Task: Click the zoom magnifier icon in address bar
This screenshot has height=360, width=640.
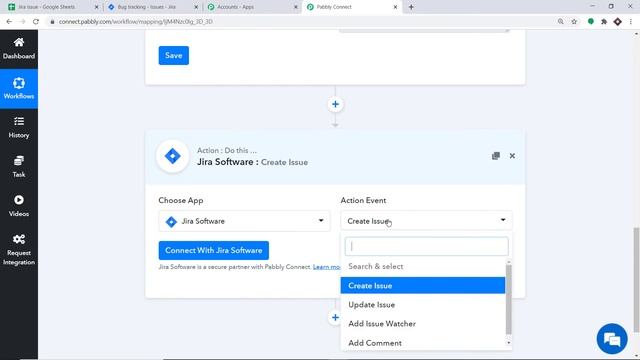Action: 560,22
